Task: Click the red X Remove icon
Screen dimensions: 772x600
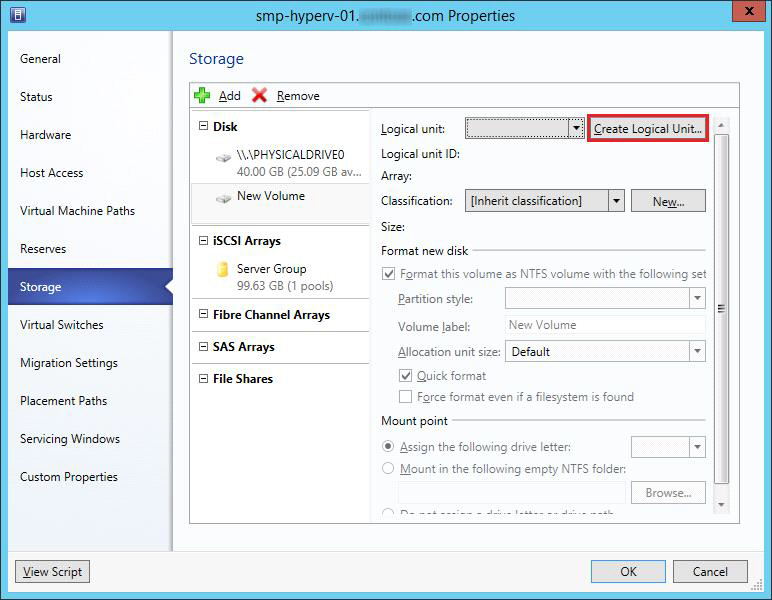Action: click(260, 95)
